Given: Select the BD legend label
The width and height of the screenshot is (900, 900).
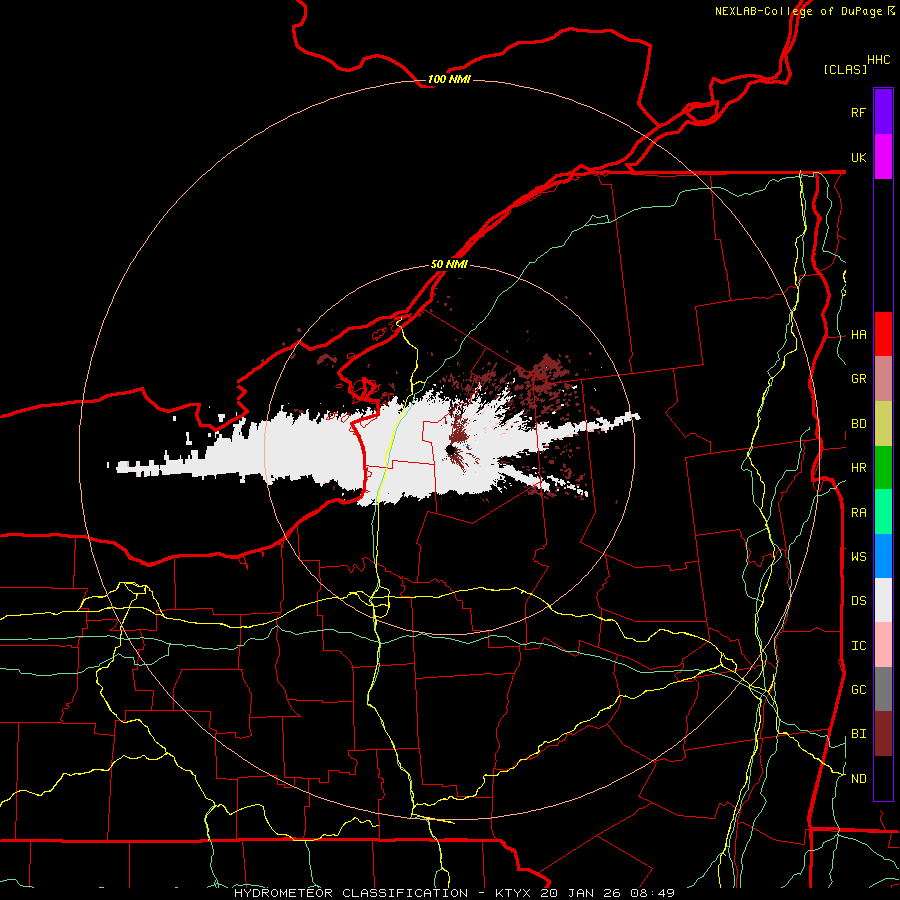Looking at the screenshot, I should point(858,424).
